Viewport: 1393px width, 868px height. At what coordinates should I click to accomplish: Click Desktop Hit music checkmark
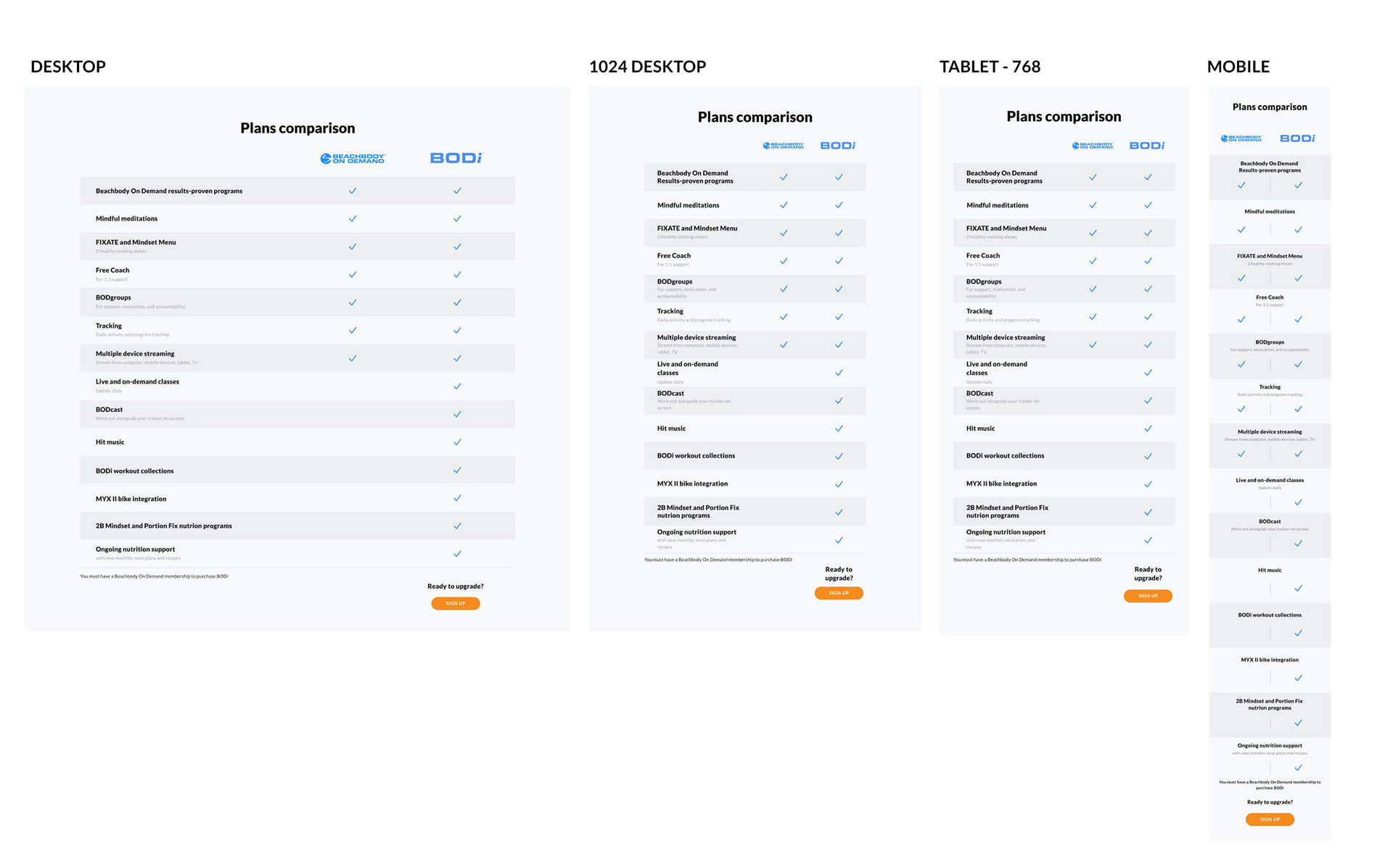tap(457, 442)
